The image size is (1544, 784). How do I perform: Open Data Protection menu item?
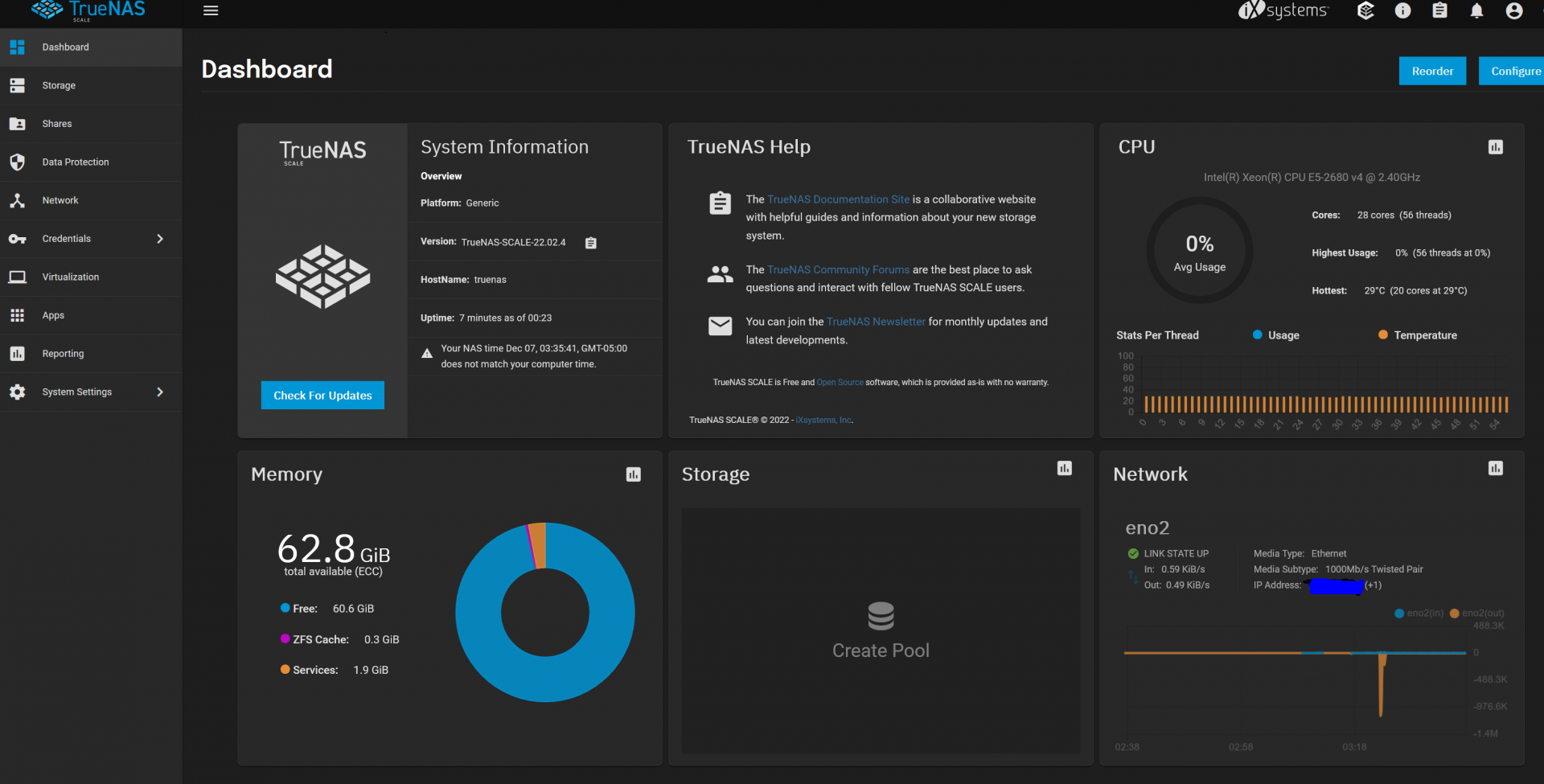click(91, 162)
